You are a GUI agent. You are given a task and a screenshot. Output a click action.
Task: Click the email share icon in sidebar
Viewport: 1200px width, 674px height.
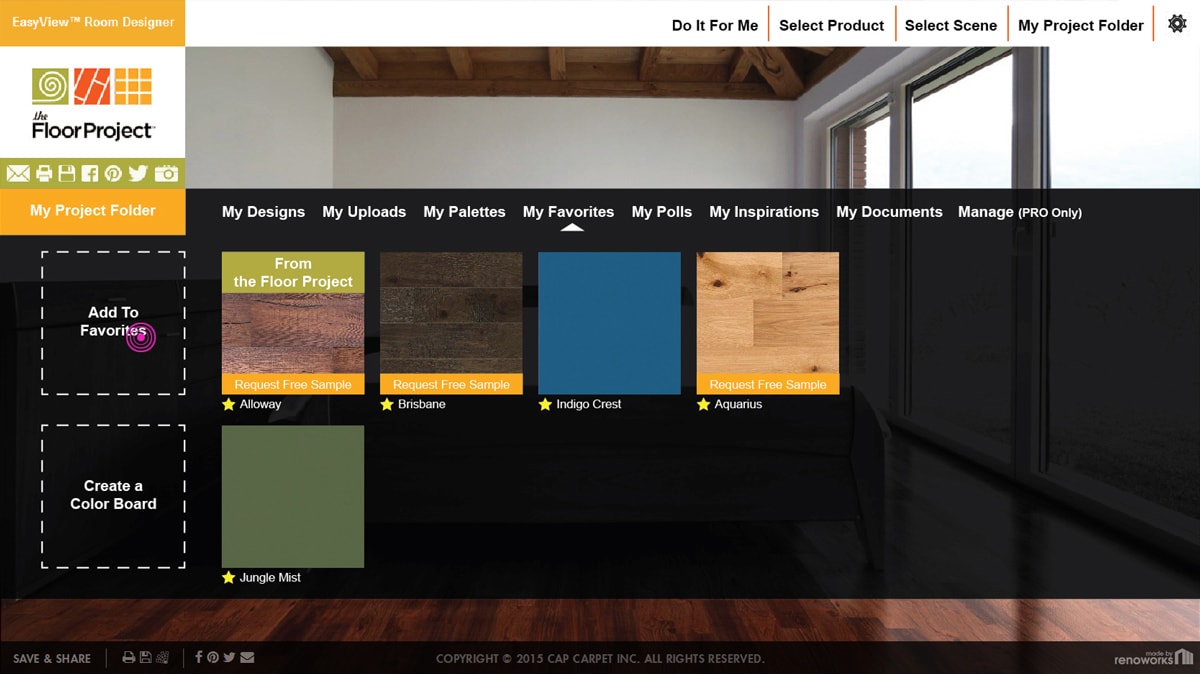point(18,173)
